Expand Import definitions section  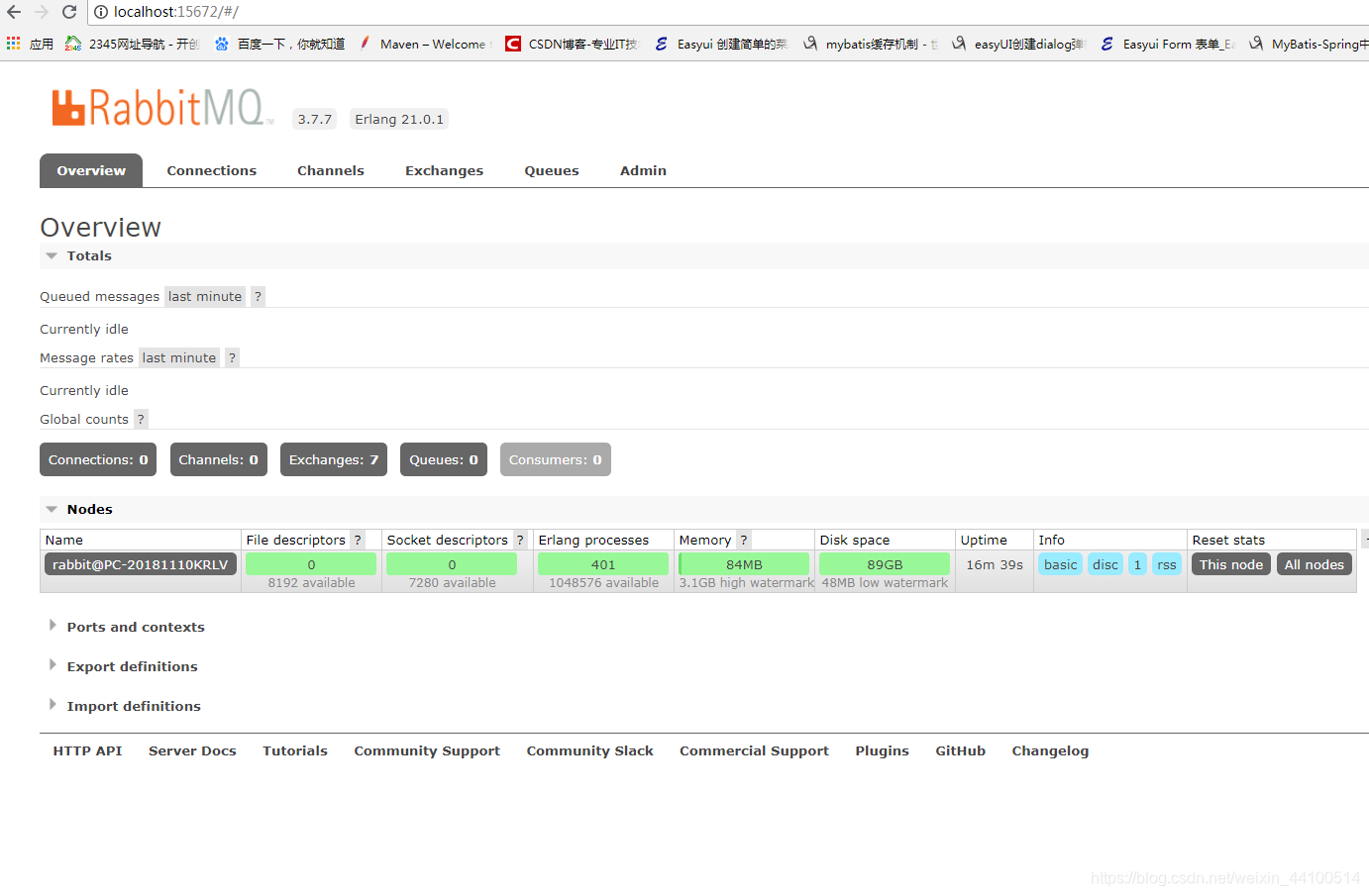[x=124, y=706]
